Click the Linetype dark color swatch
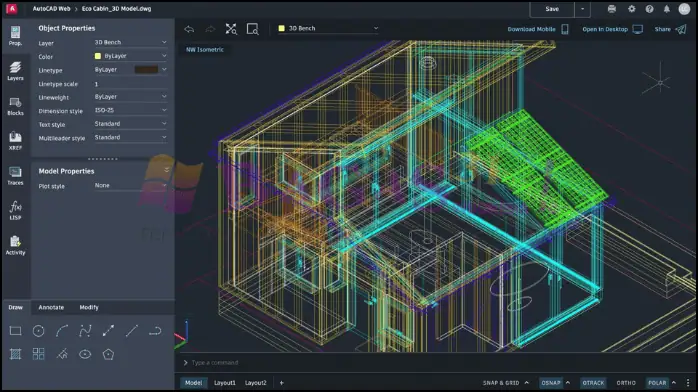Image resolution: width=698 pixels, height=392 pixels. coord(146,69)
